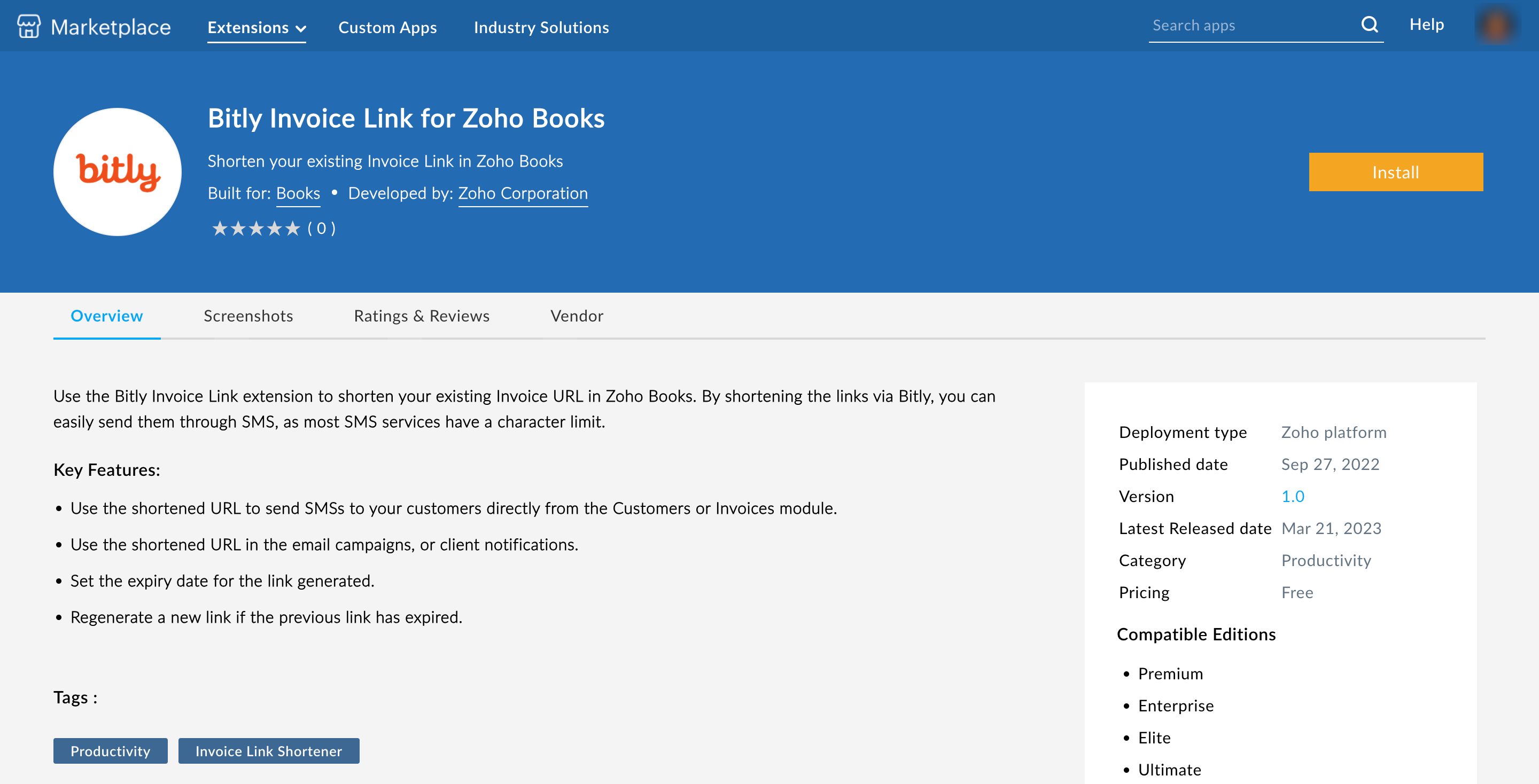1539x784 pixels.
Task: Open the Vendor tab
Action: (x=577, y=316)
